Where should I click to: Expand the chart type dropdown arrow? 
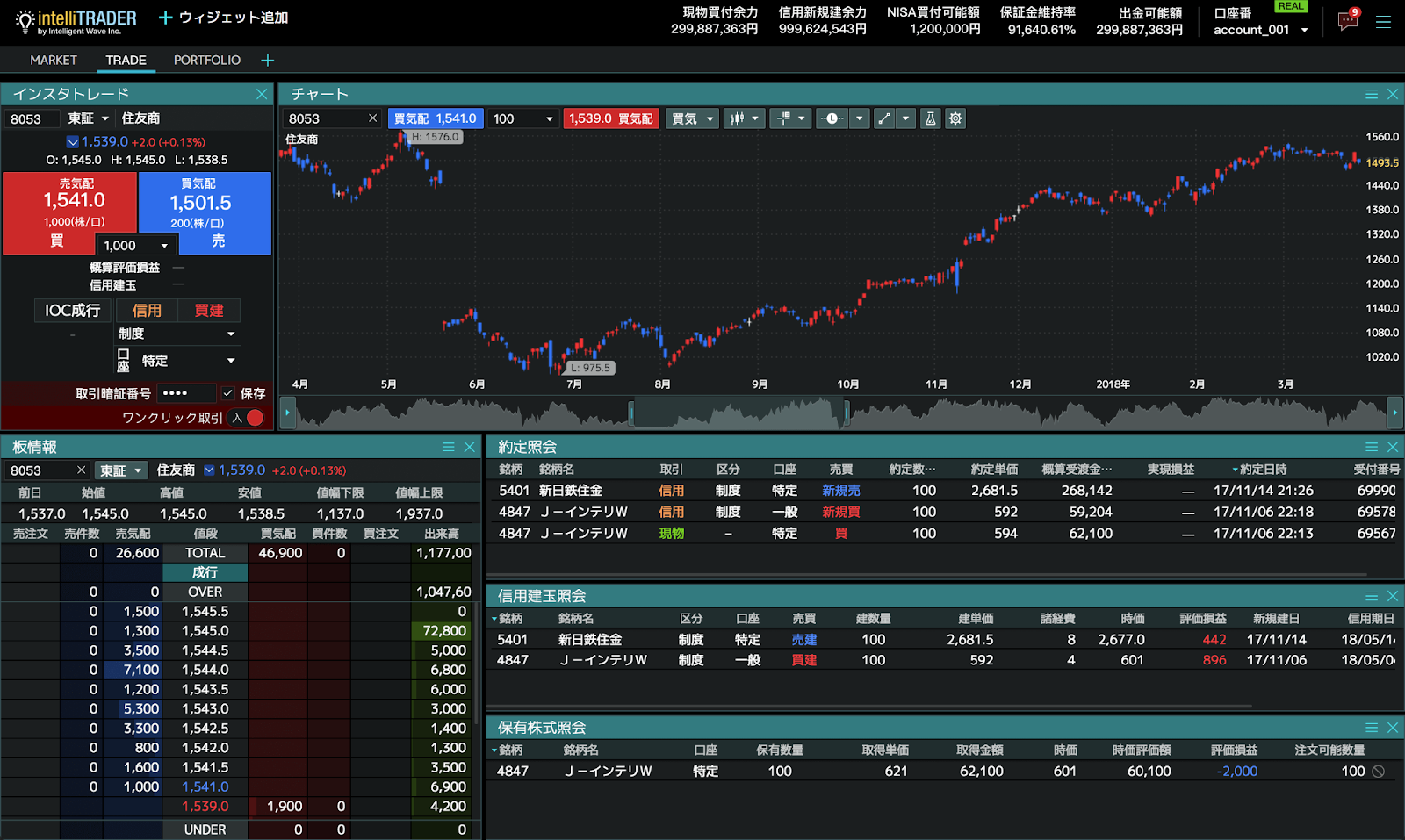(x=754, y=118)
